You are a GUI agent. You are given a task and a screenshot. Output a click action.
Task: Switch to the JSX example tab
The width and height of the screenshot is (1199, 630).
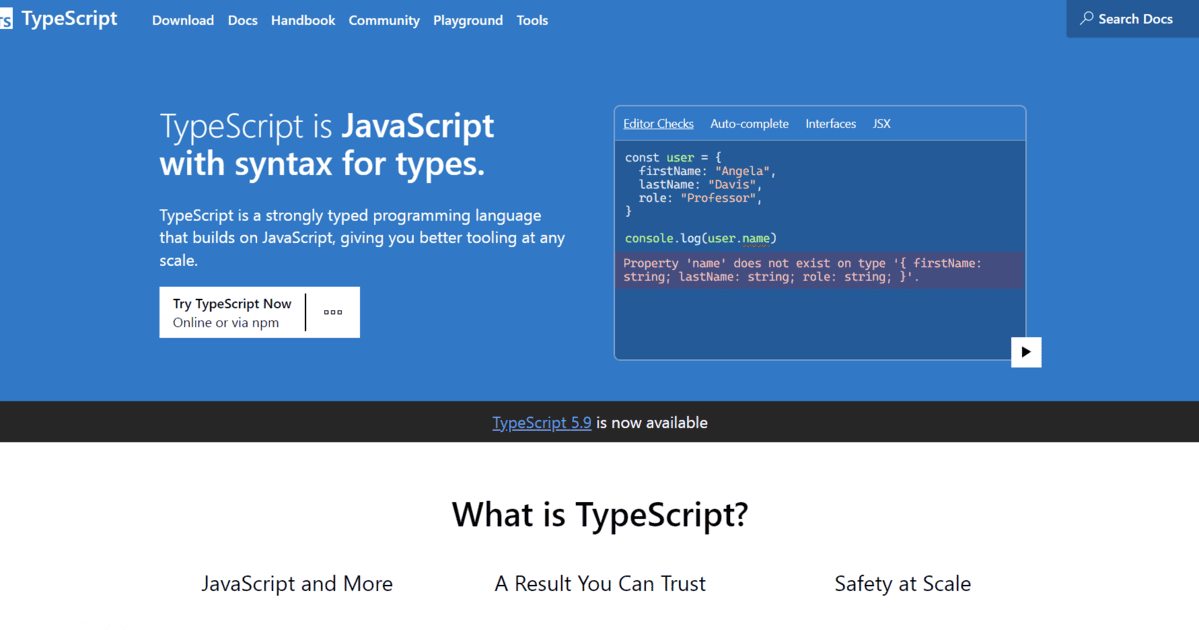click(882, 124)
